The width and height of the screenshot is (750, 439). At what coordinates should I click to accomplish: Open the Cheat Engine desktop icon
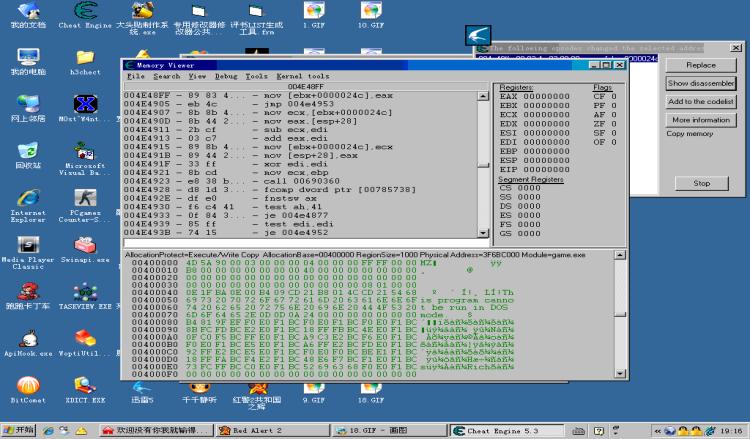click(x=85, y=10)
